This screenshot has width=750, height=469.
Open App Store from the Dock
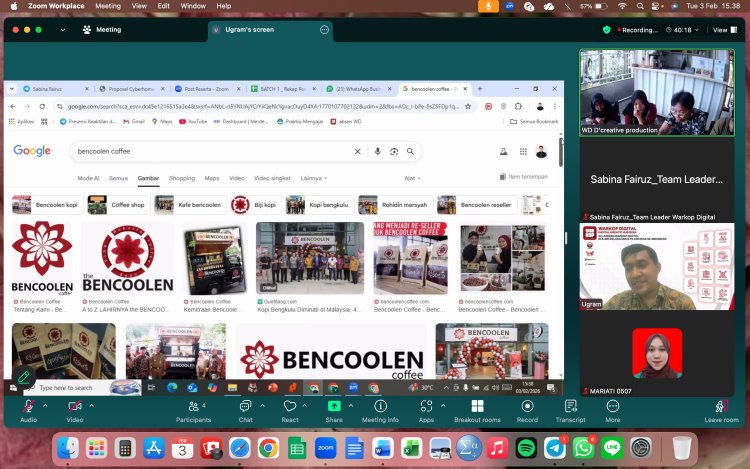[154, 448]
